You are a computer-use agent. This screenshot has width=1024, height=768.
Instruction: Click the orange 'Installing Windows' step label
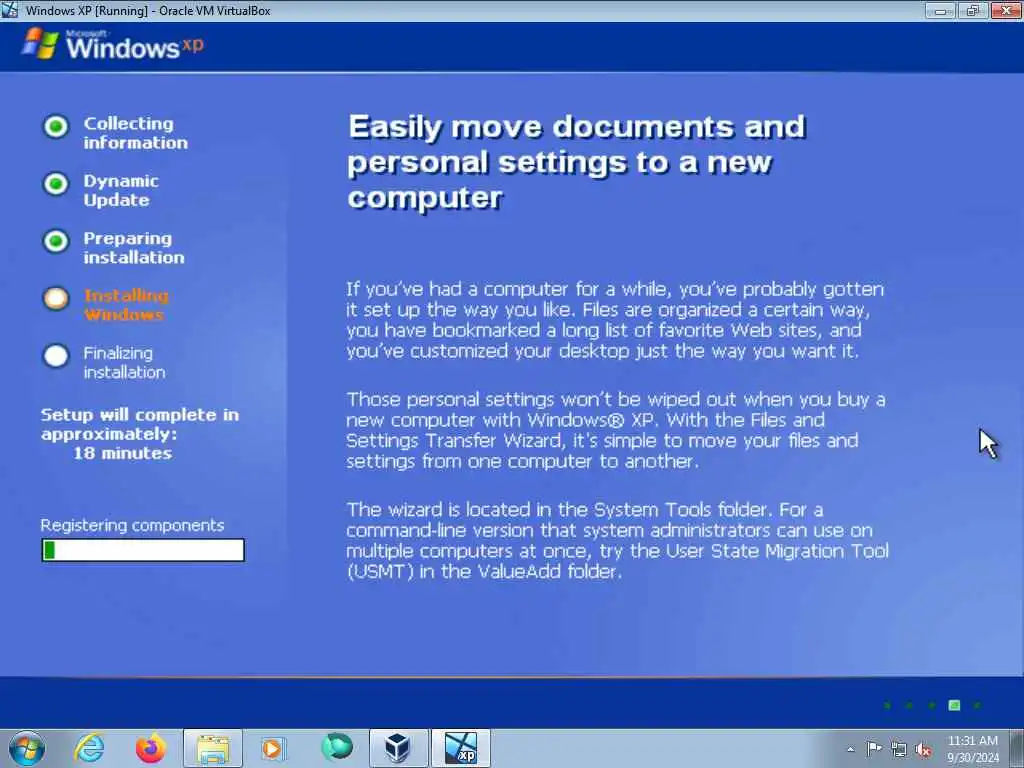pyautogui.click(x=126, y=305)
